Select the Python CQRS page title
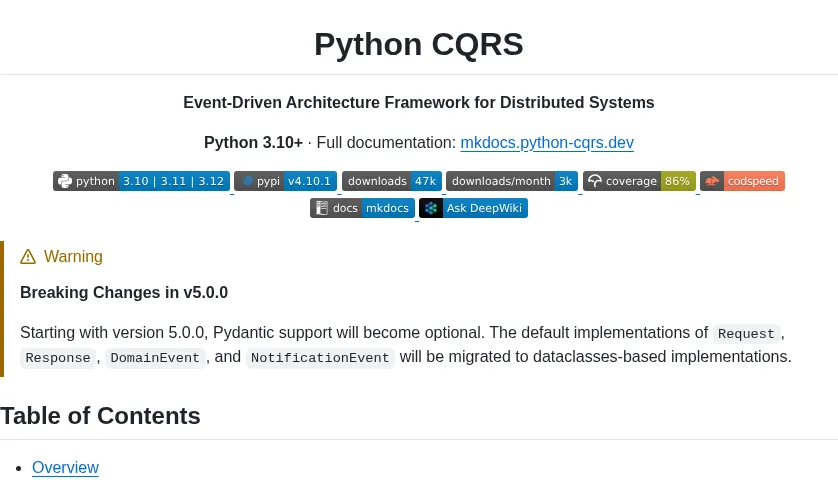The width and height of the screenshot is (838, 480). point(418,44)
